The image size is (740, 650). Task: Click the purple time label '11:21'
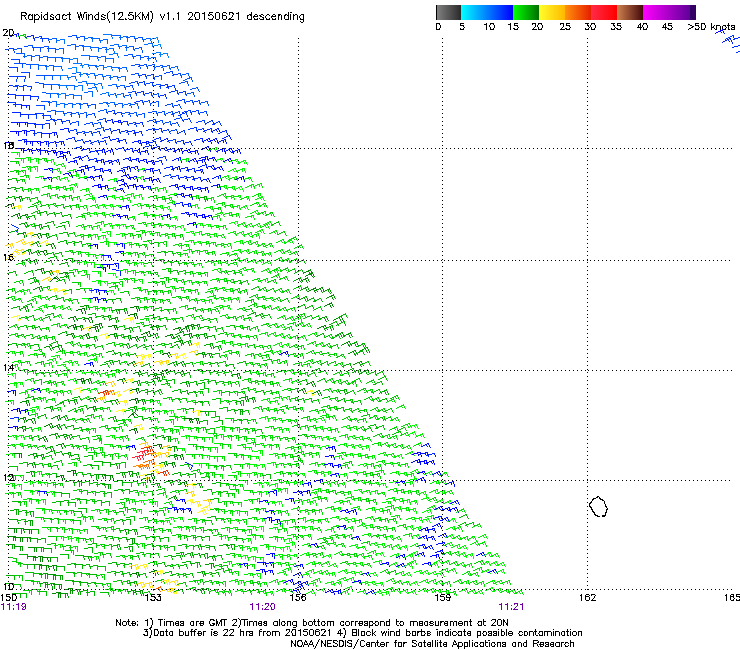pyautogui.click(x=511, y=607)
